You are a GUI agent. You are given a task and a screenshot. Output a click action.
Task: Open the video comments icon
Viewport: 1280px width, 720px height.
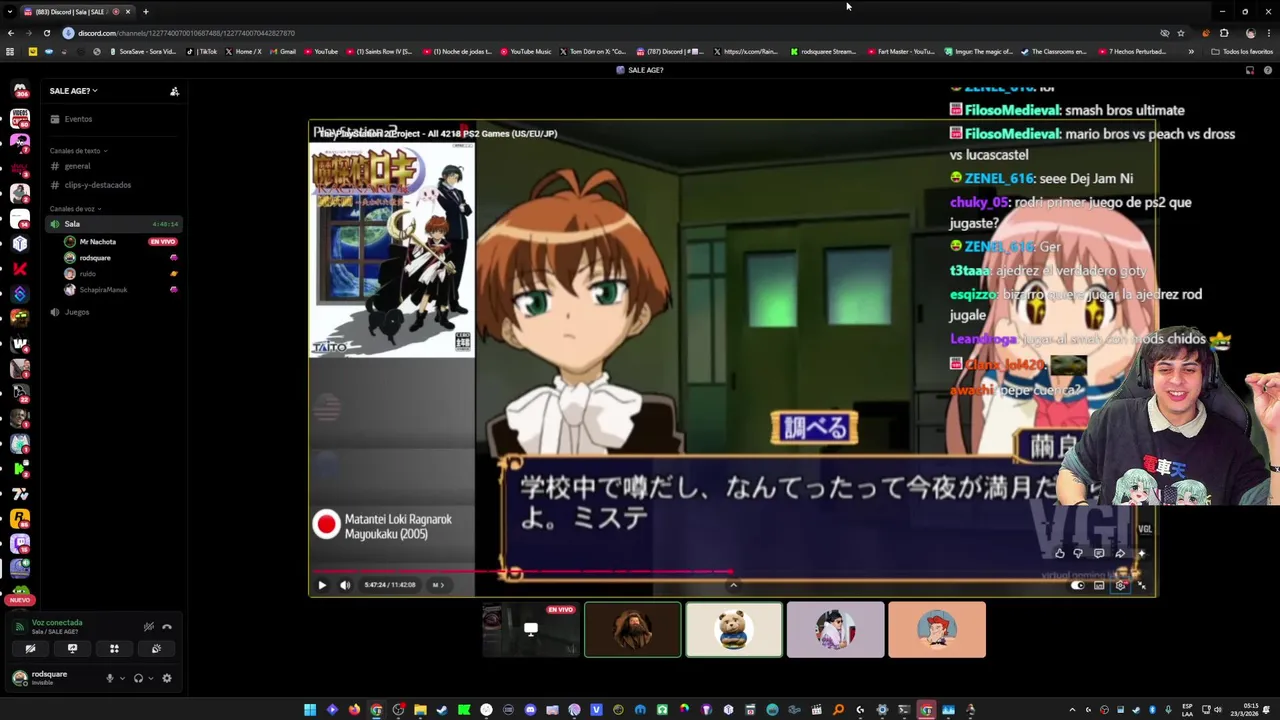point(1099,553)
